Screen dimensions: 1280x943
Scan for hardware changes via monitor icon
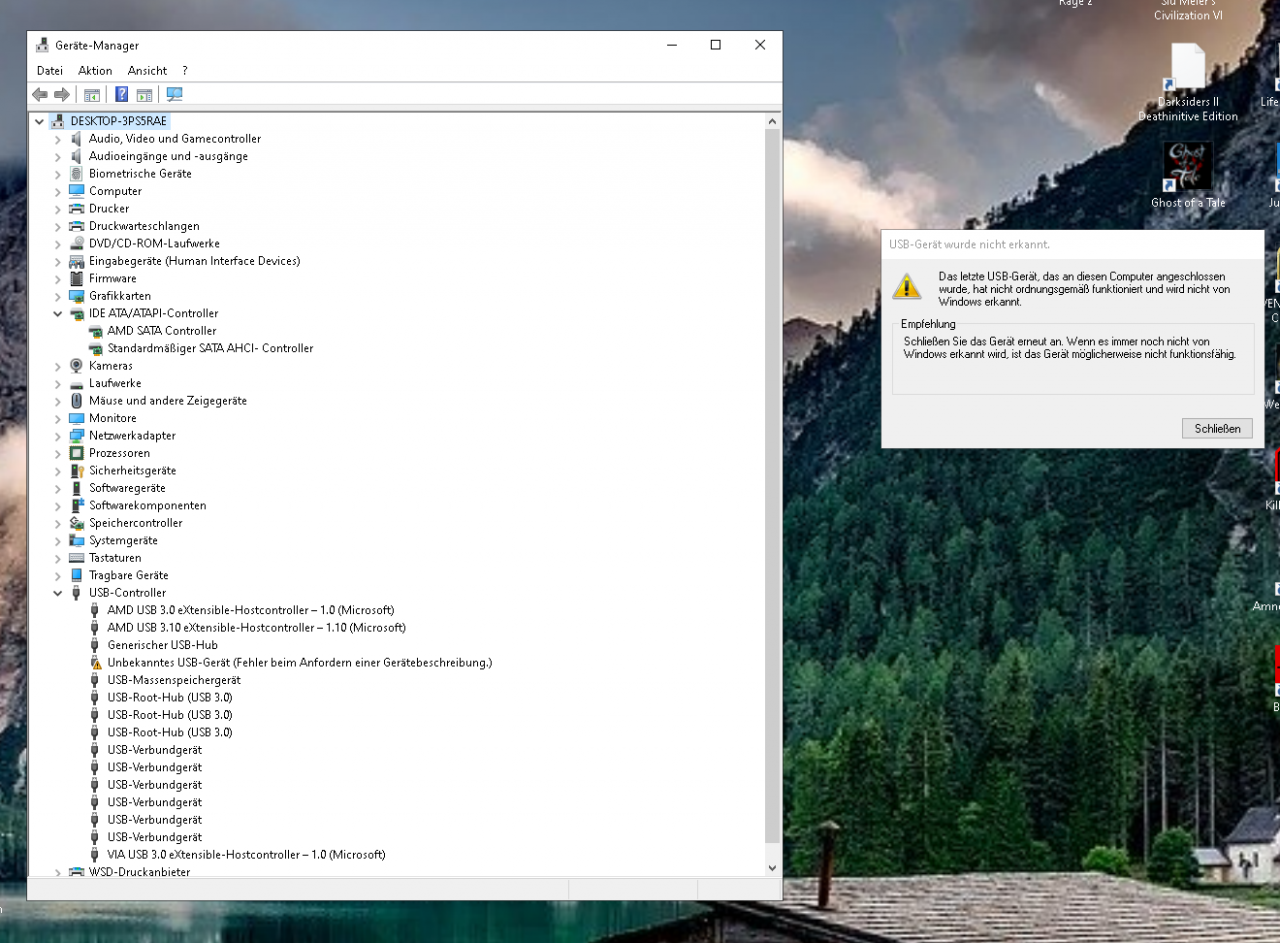tap(175, 94)
